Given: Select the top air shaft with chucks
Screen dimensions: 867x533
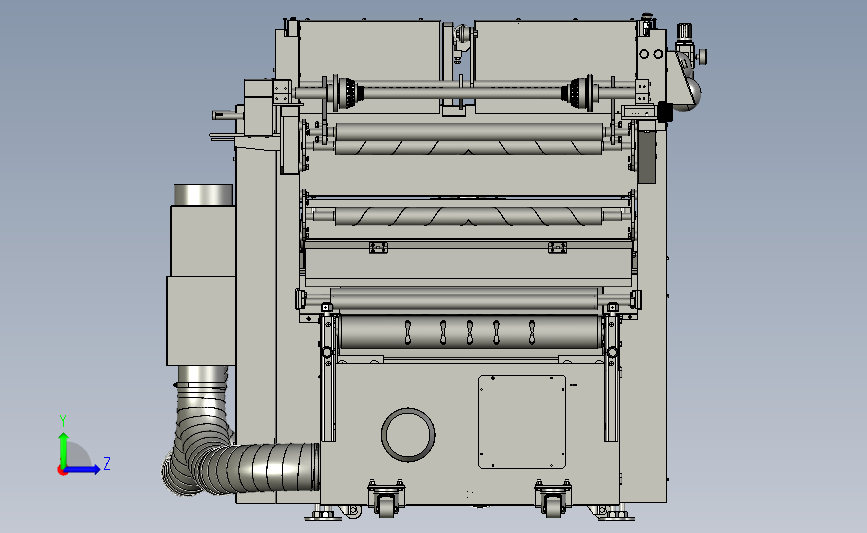Looking at the screenshot, I should [x=468, y=91].
